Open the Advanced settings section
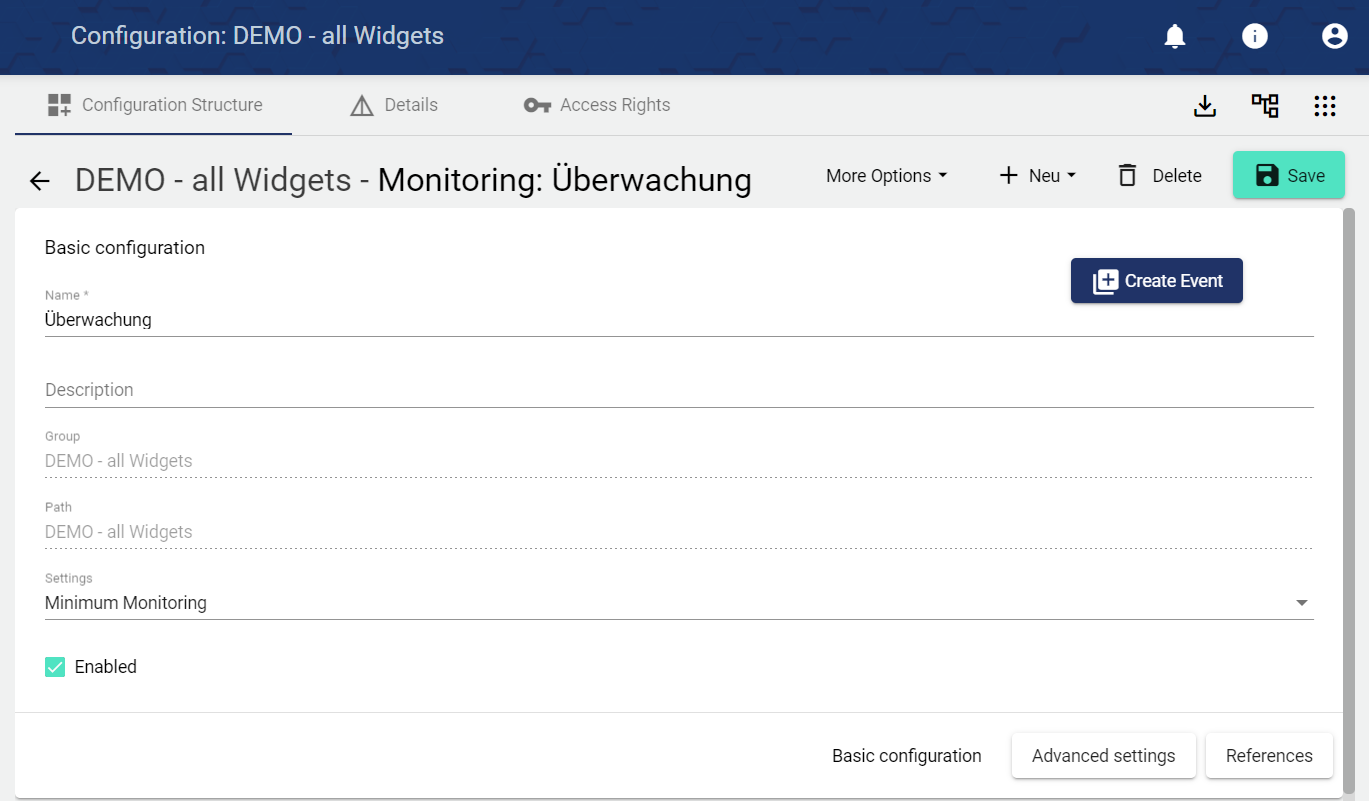The width and height of the screenshot is (1369, 801). (x=1103, y=756)
